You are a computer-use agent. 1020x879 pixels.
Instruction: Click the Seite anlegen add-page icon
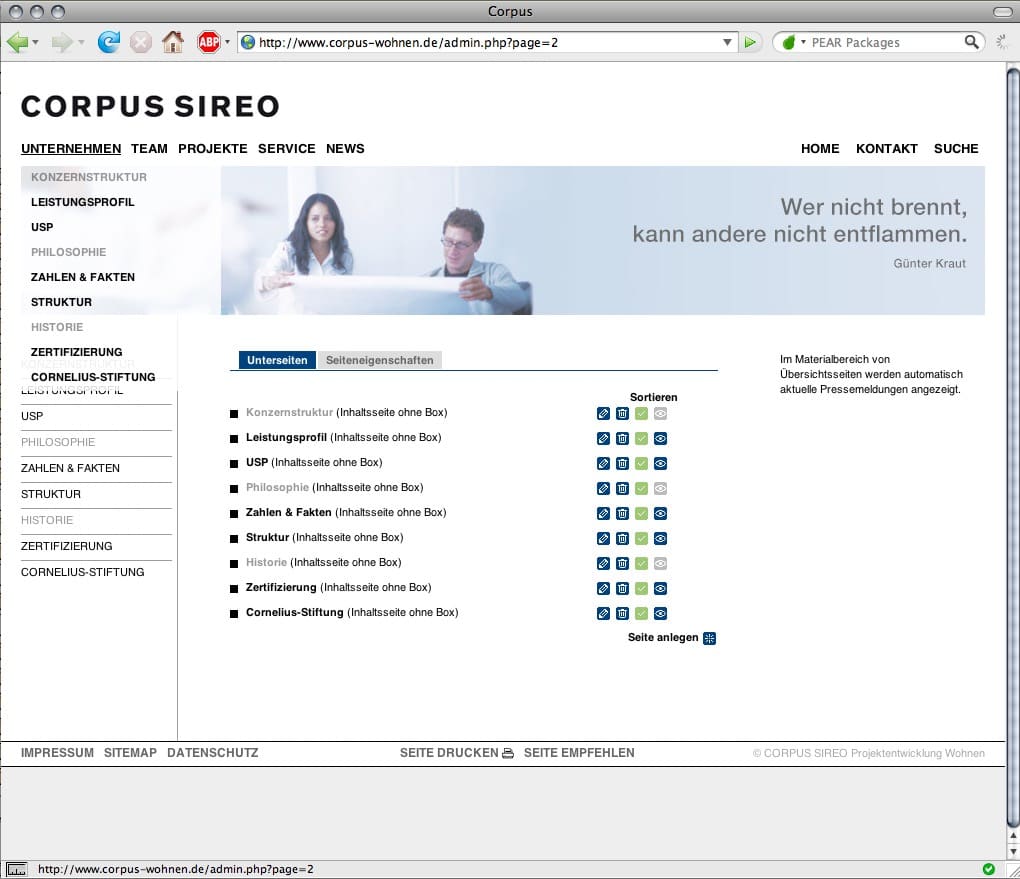click(x=710, y=638)
